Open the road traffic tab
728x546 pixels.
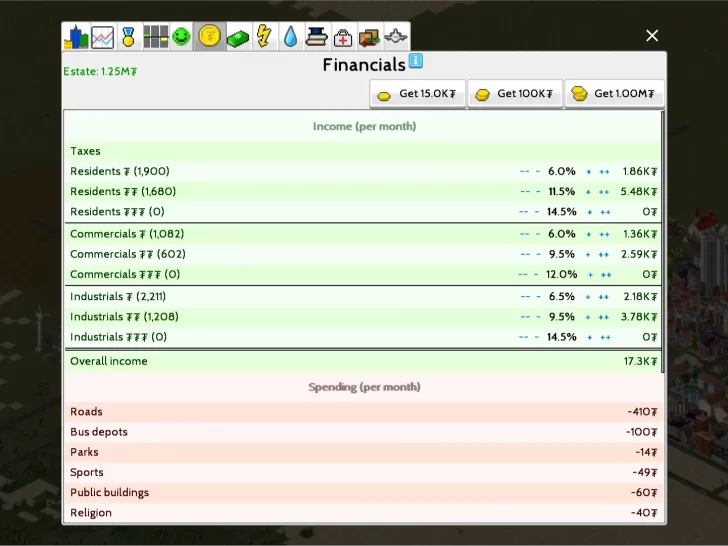(x=155, y=37)
